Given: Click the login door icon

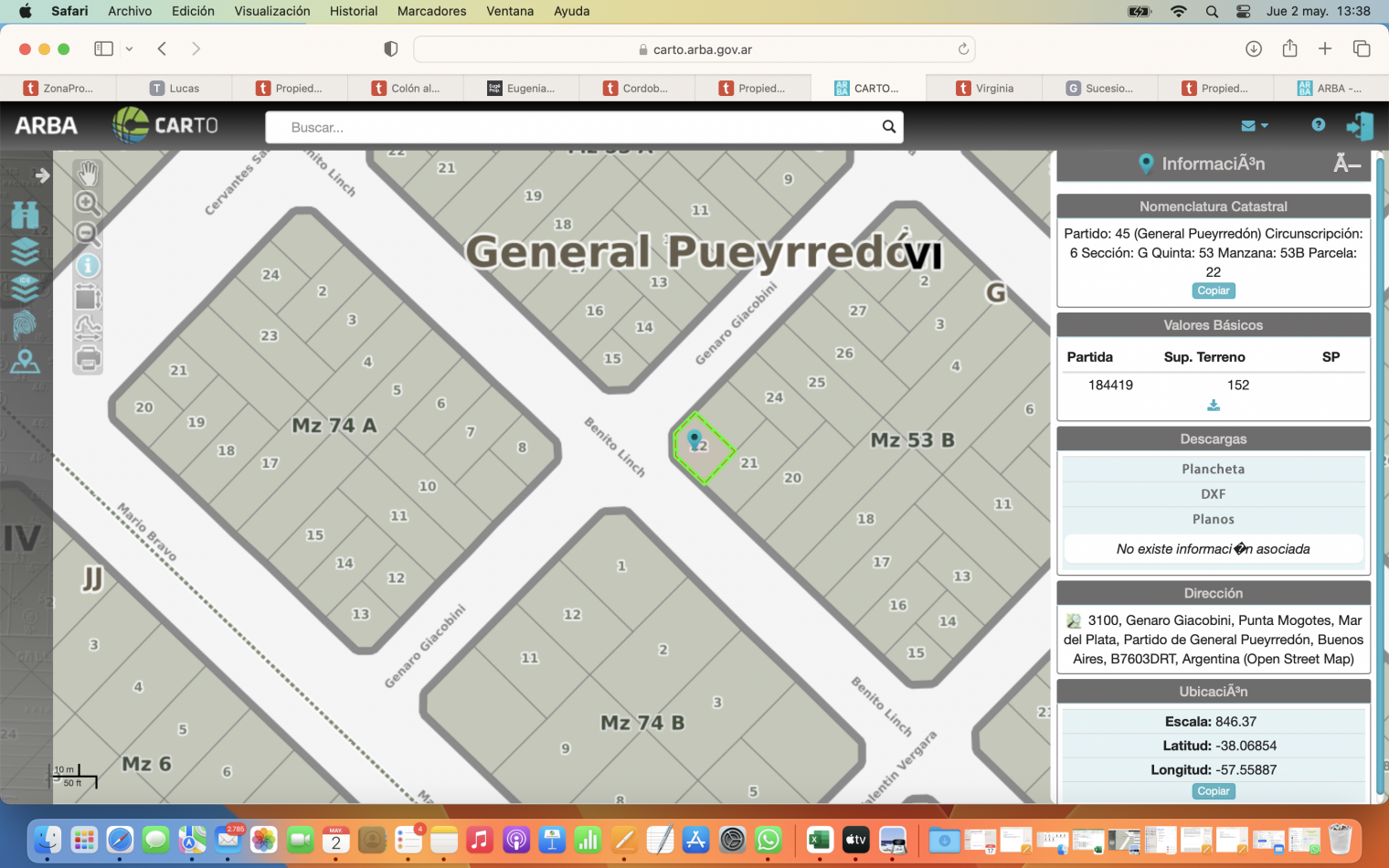Looking at the screenshot, I should tap(1359, 126).
